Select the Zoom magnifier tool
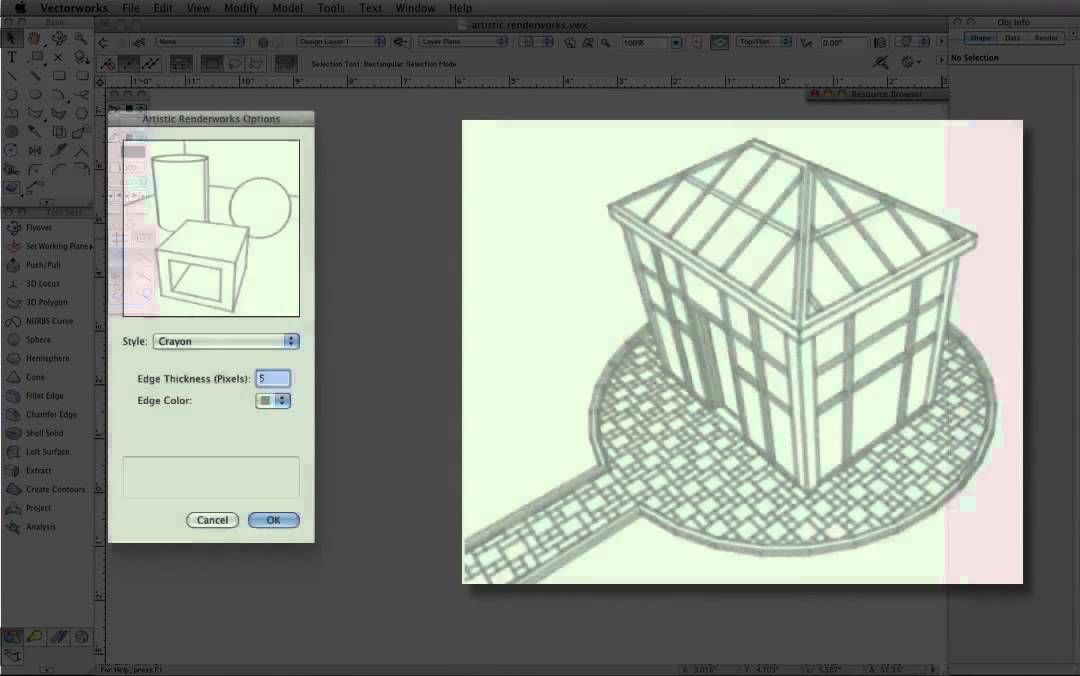The image size is (1080, 676). tap(81, 38)
